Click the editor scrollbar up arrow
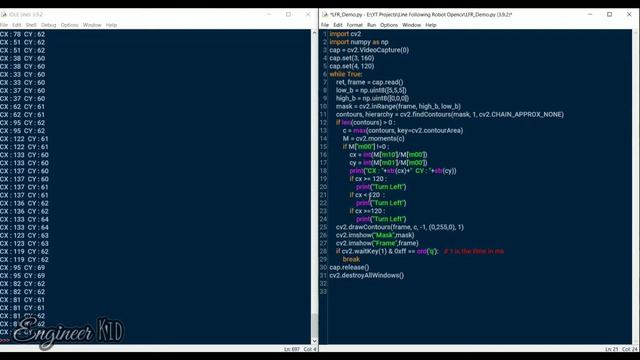The height and width of the screenshot is (360, 640). 636,33
